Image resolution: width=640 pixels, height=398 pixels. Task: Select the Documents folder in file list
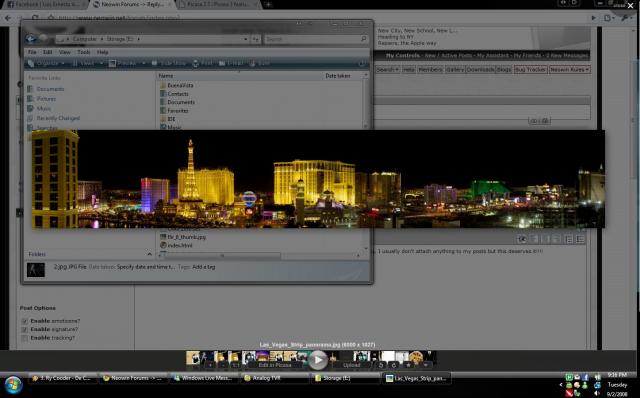177,102
